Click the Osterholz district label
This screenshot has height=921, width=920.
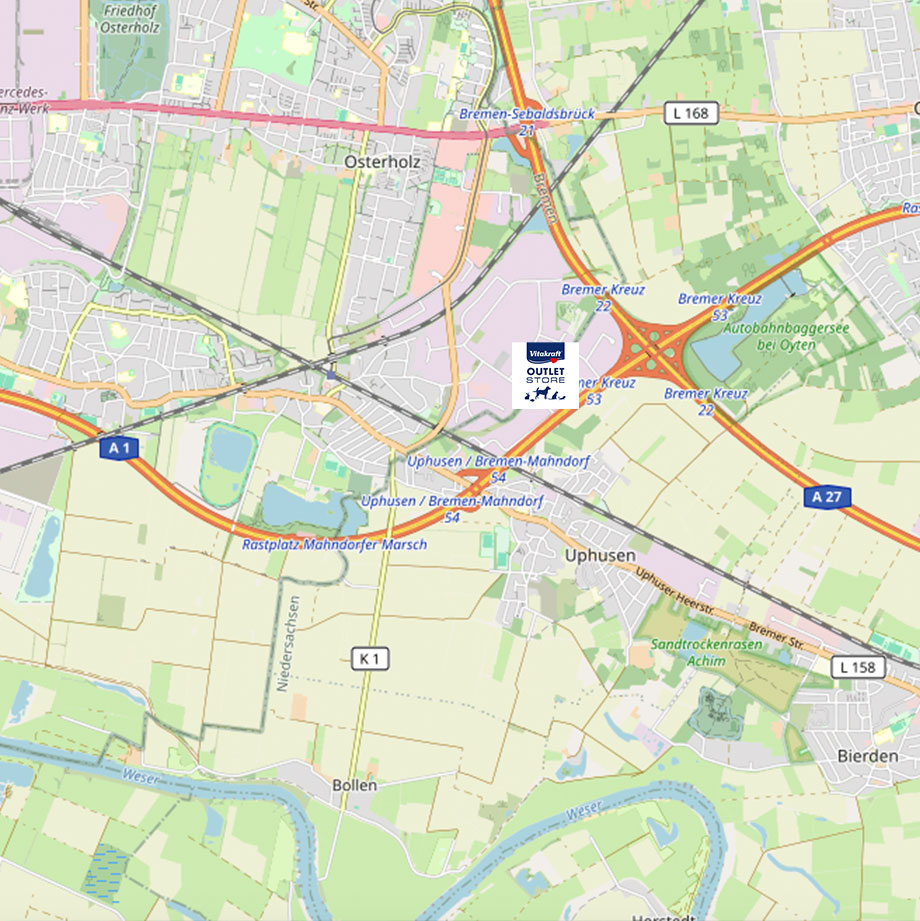(382, 162)
